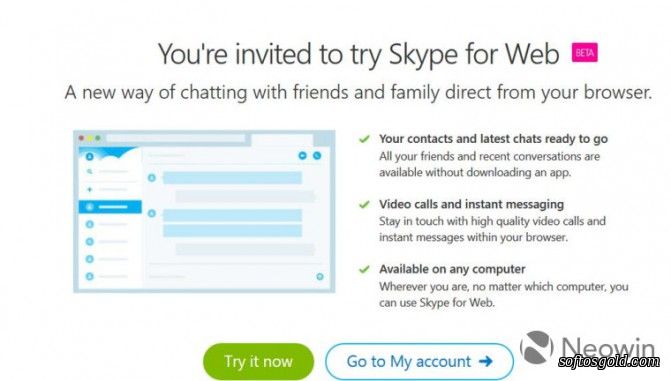This screenshot has height=381, width=671.
Task: Click the add contact plus icon in illustration
Action: pyautogui.click(x=89, y=189)
